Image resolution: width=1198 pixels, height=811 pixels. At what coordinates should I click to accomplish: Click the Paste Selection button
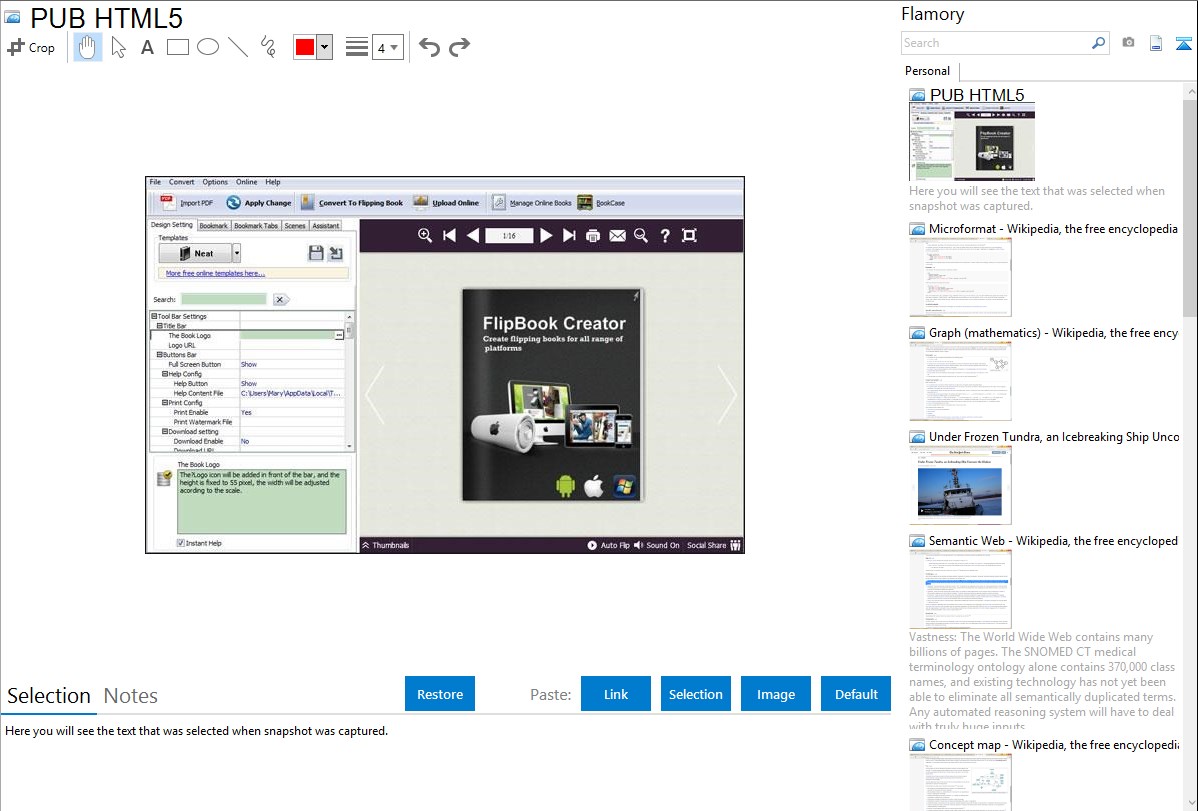tap(695, 694)
